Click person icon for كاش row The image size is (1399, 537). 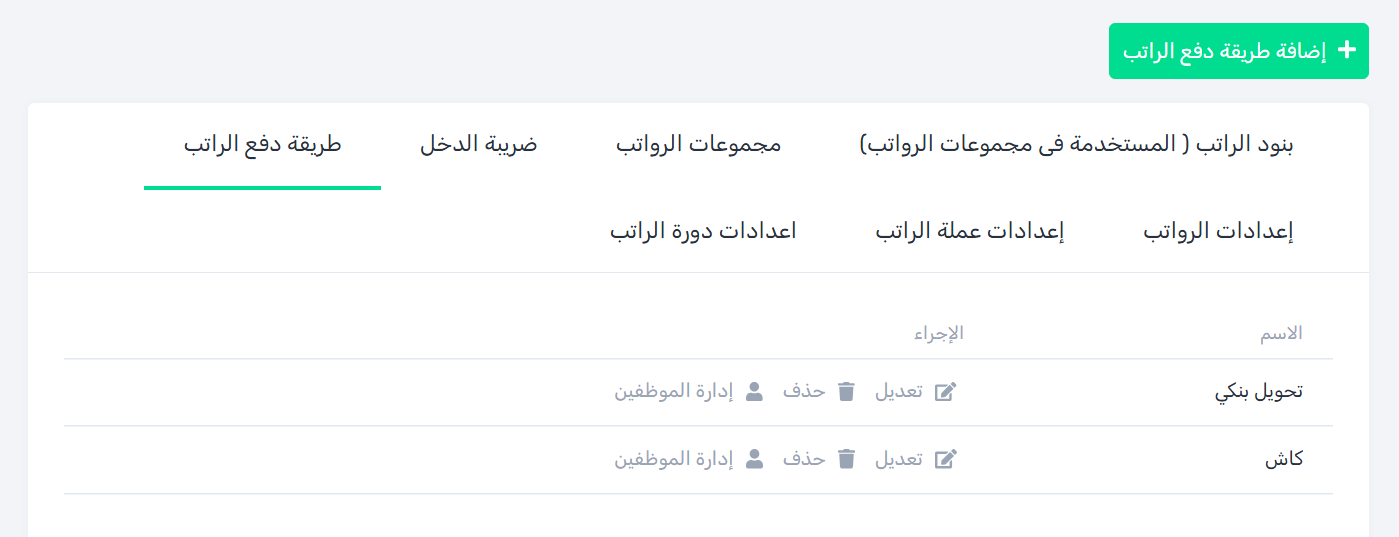755,459
